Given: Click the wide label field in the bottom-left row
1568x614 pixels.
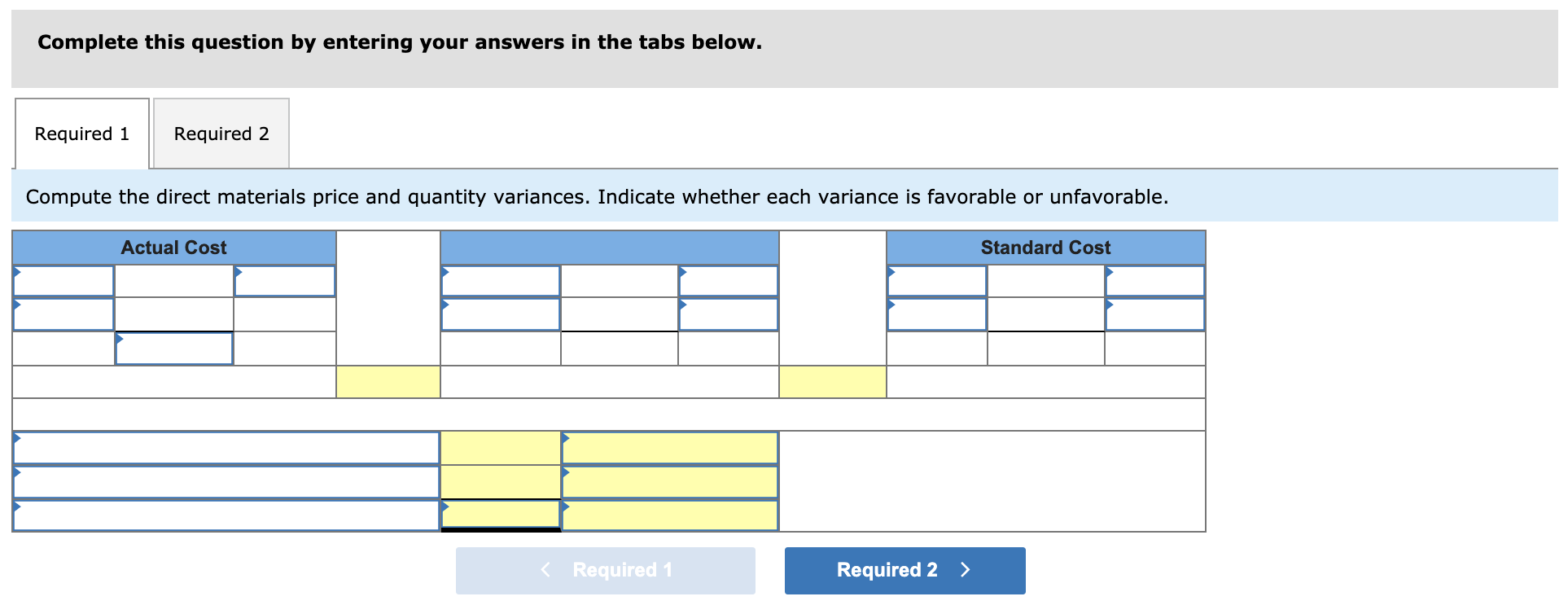Looking at the screenshot, I should click(x=226, y=446).
